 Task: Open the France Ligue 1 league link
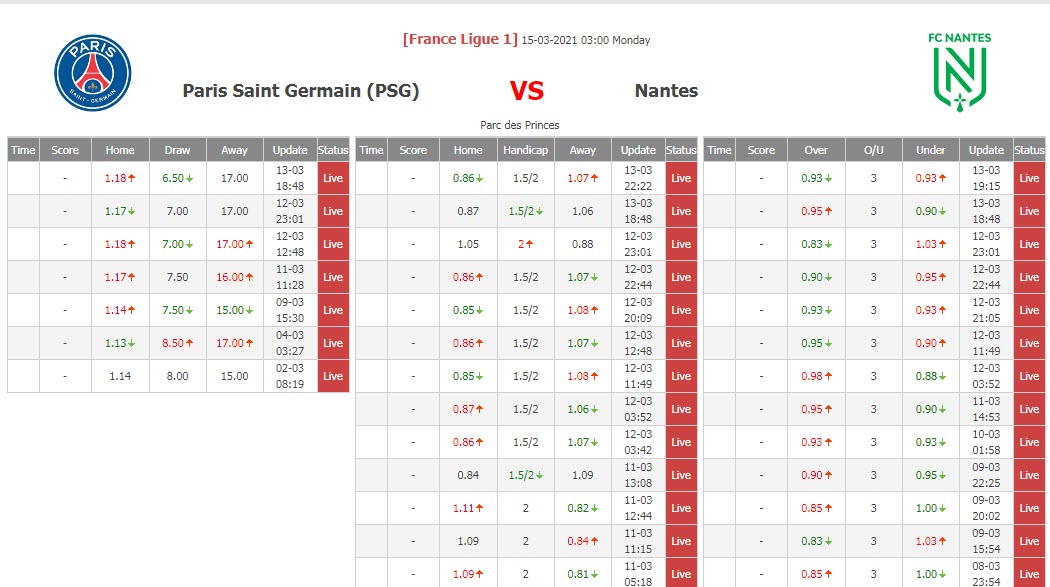tap(459, 40)
